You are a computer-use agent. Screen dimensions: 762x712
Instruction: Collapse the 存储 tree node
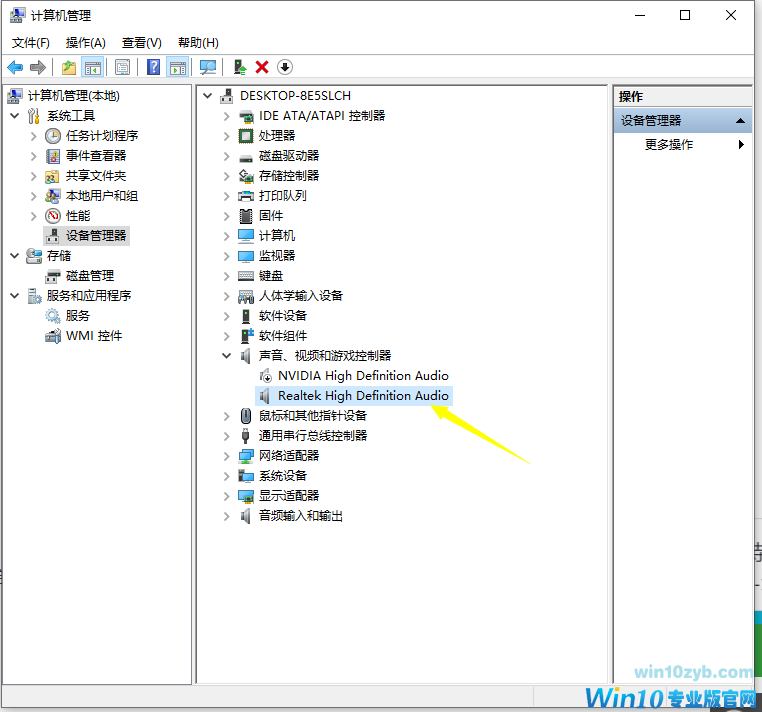pyautogui.click(x=15, y=256)
